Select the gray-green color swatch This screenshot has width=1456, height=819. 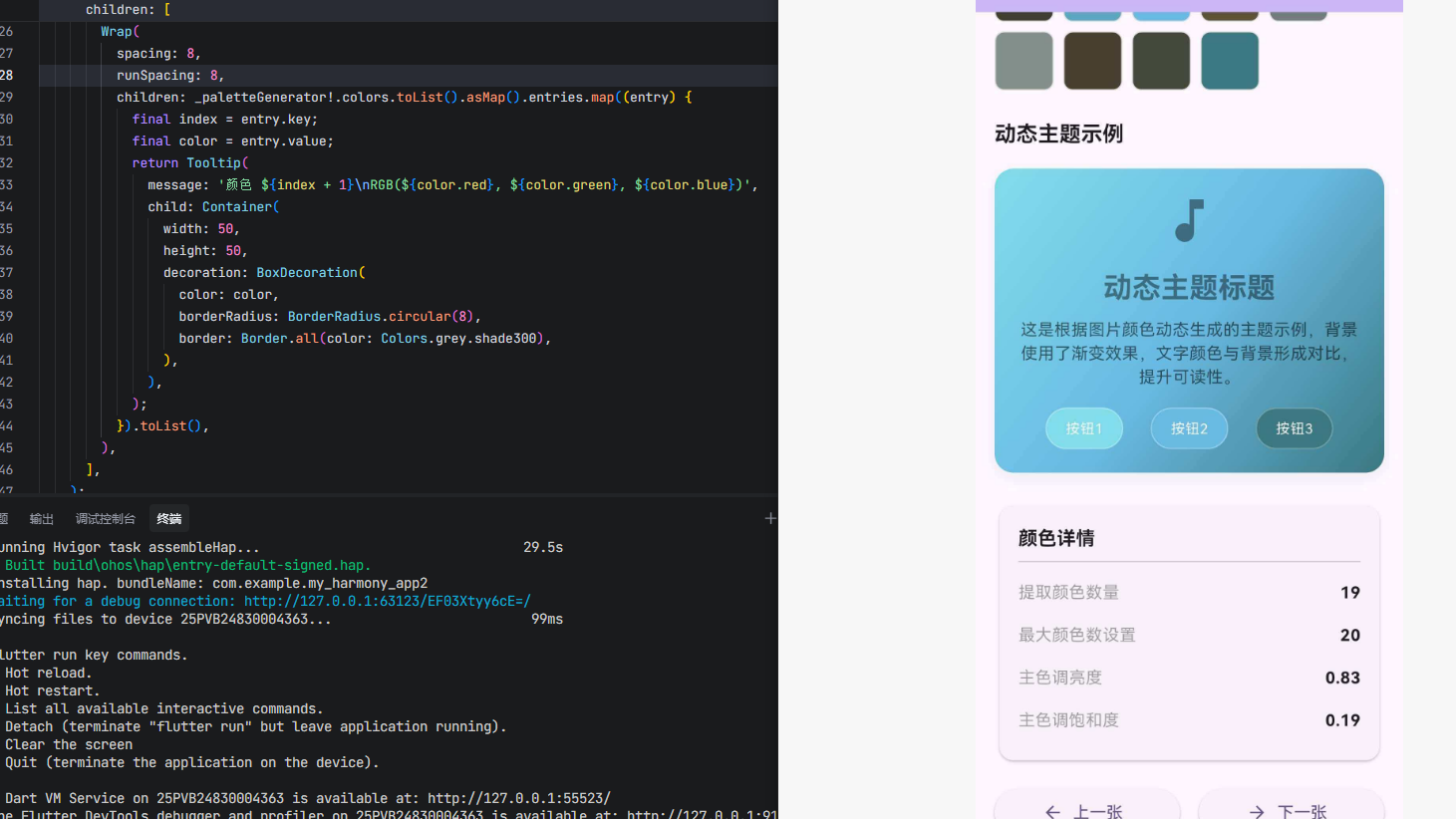[x=1022, y=60]
